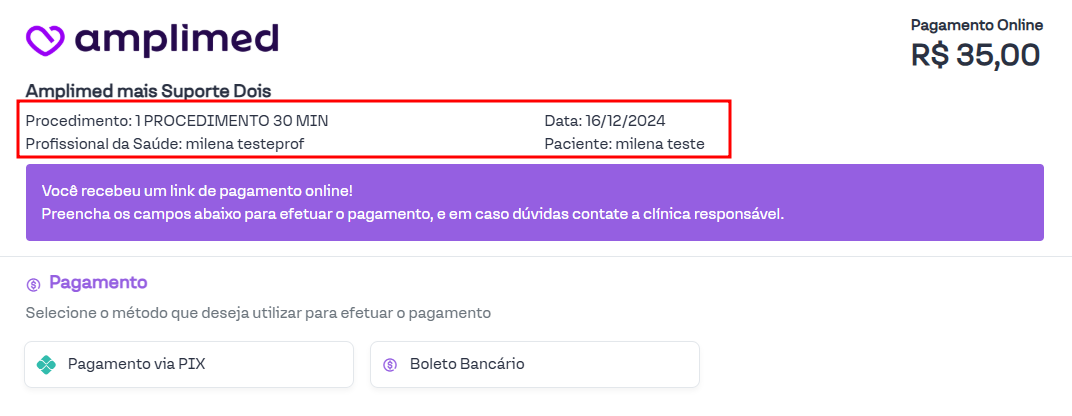Click Profissional da Saúde milena testeprof
The image size is (1072, 416).
coord(165,144)
